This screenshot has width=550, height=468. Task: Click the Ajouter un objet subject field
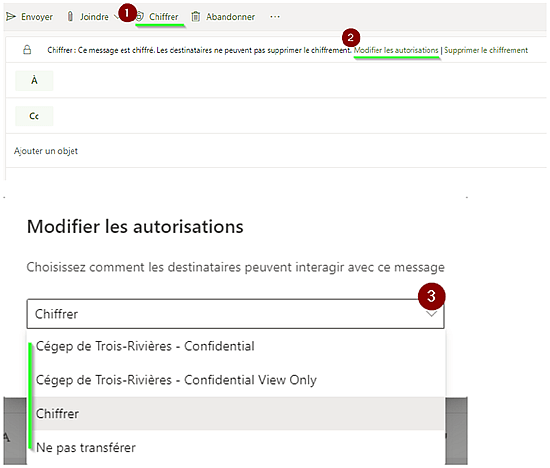tap(277, 151)
